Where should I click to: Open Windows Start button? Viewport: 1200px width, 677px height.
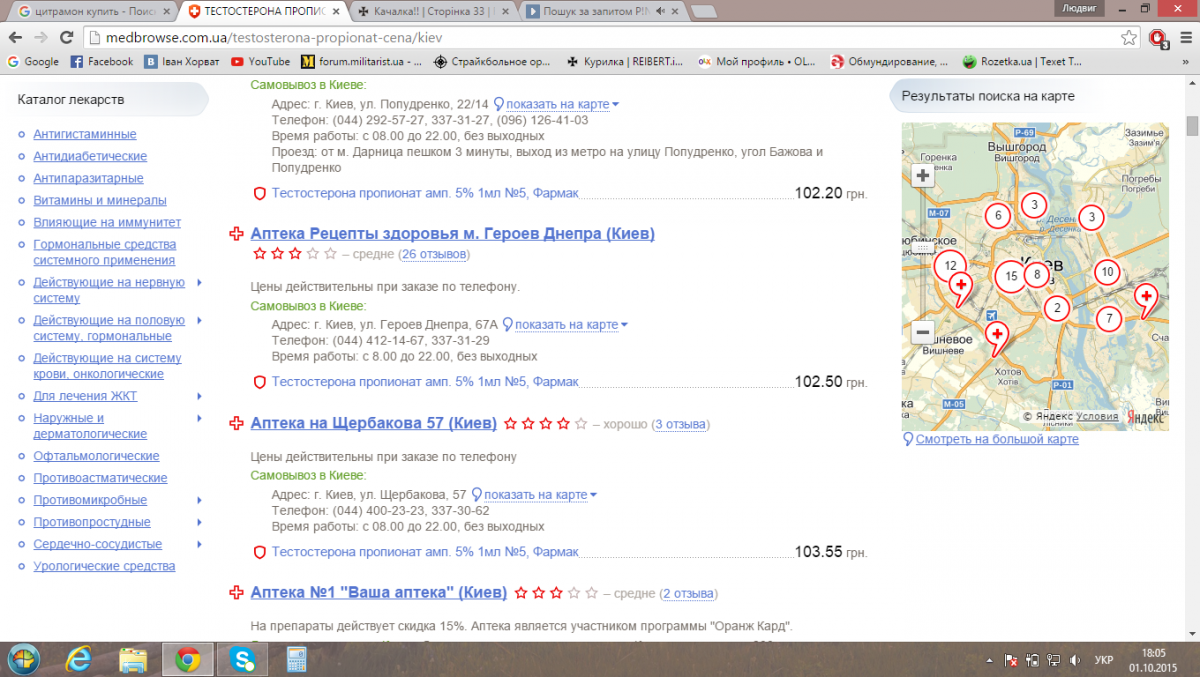point(22,658)
